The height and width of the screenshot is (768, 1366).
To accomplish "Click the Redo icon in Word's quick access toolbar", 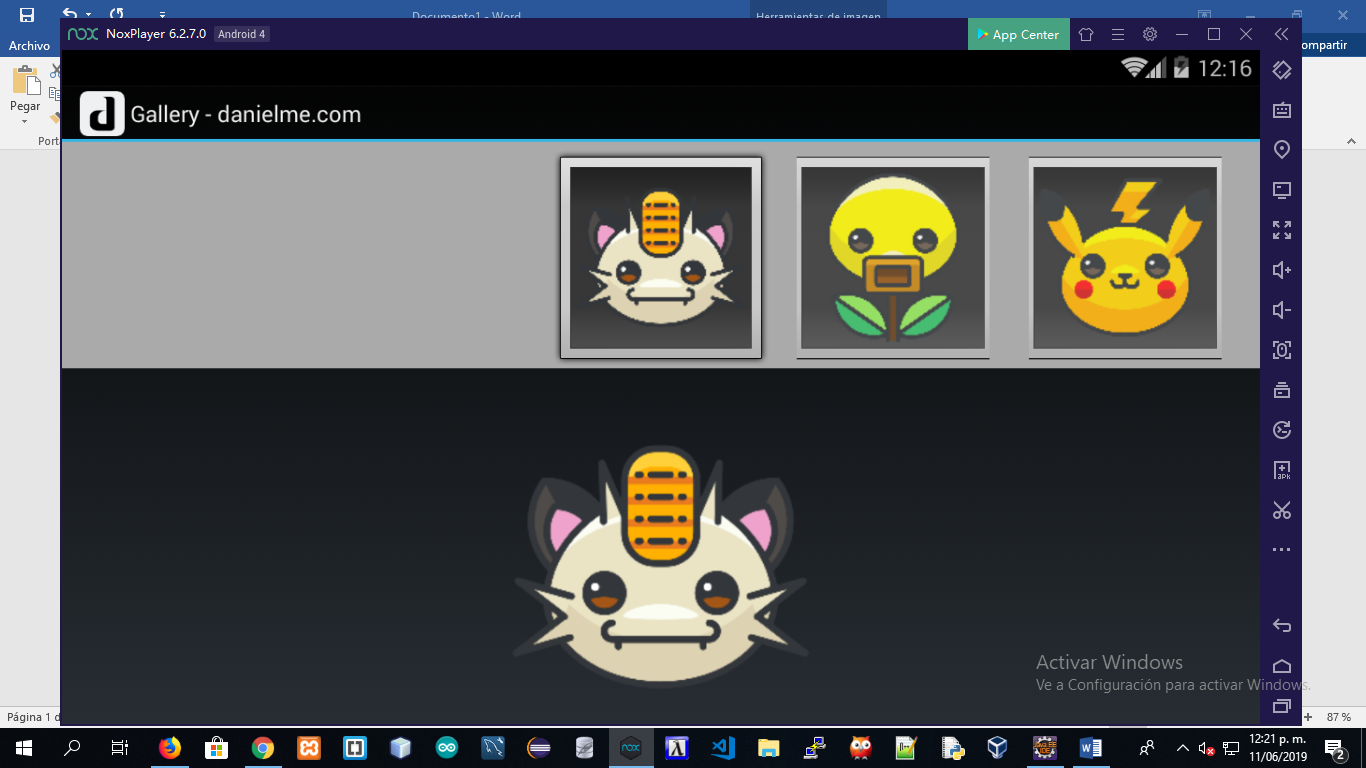I will coord(117,14).
